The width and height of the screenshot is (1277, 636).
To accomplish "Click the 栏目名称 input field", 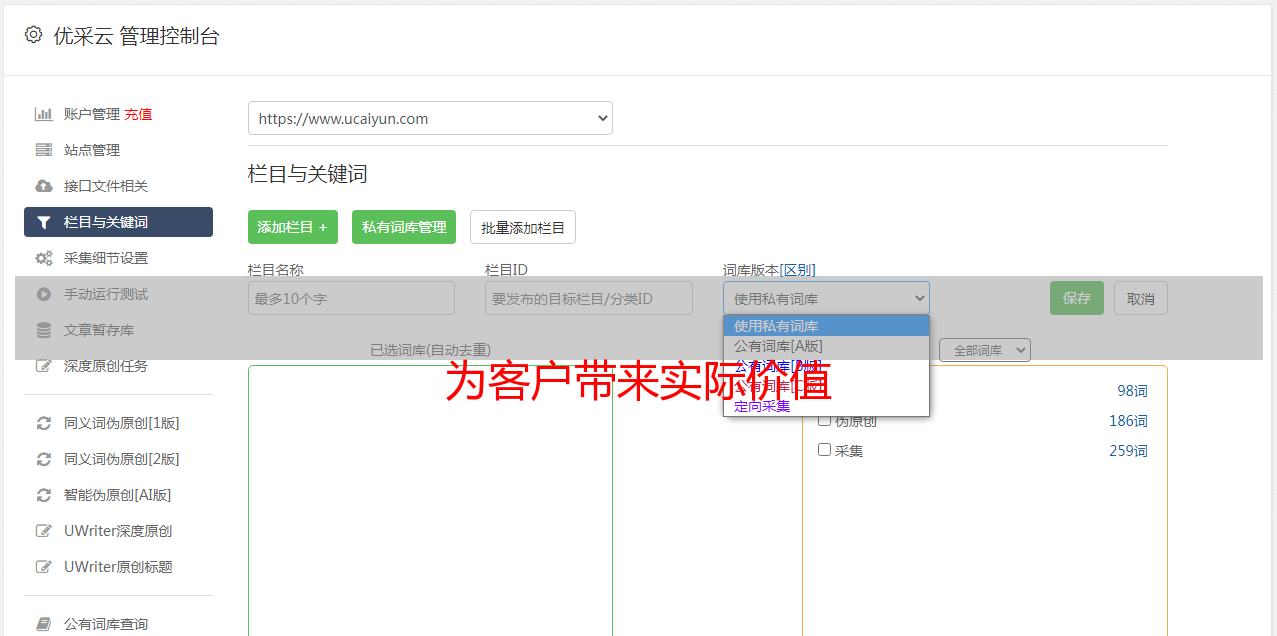I will tap(351, 298).
